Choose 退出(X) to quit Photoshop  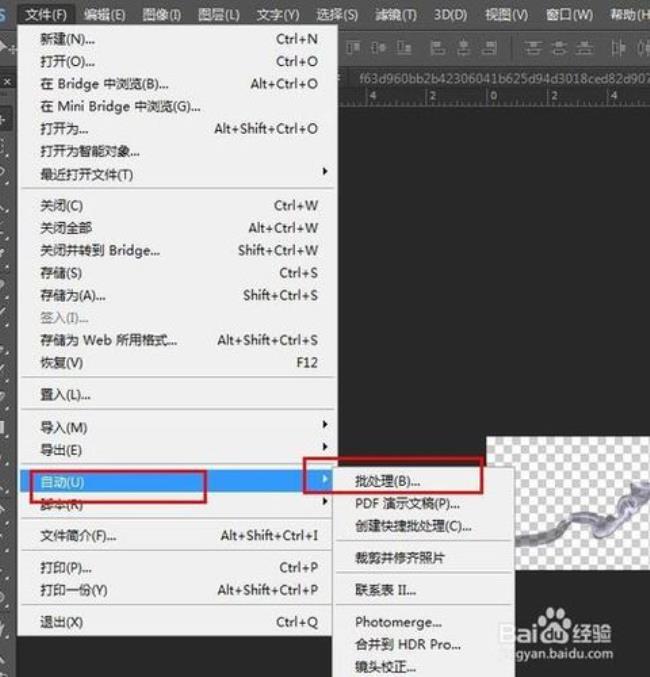click(178, 622)
